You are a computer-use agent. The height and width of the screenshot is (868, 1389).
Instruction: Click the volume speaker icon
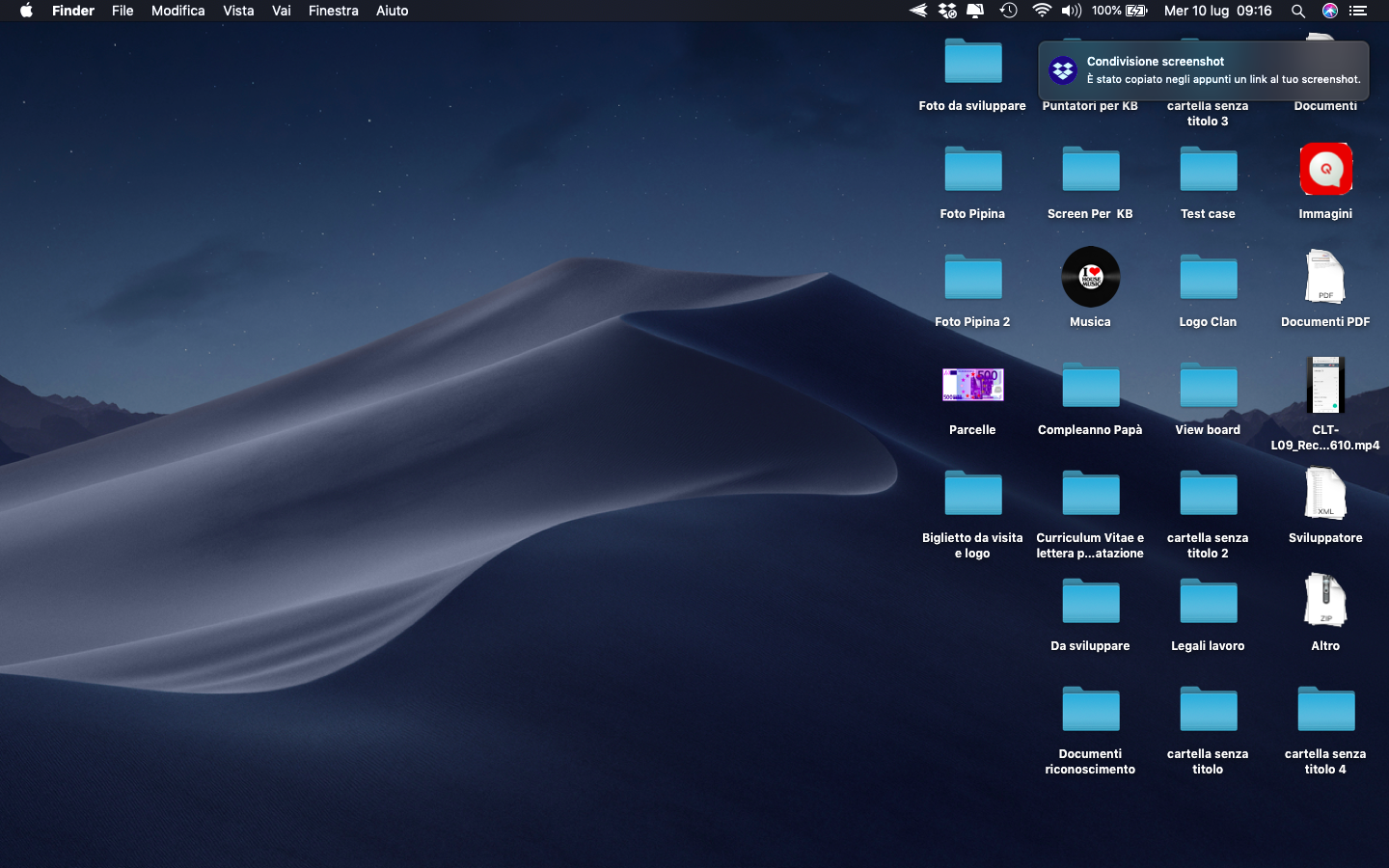1071,11
